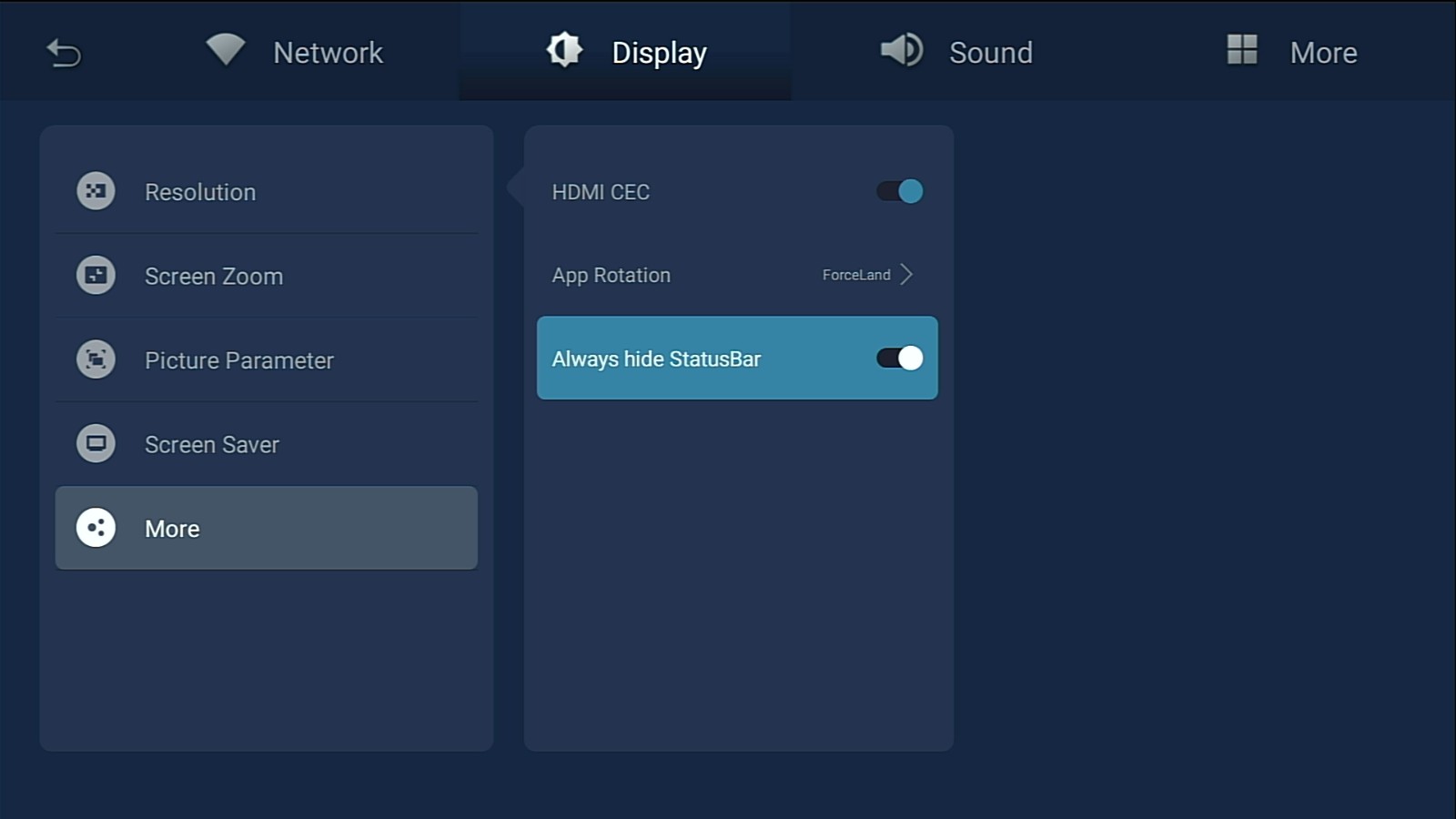1456x819 pixels.
Task: Click the Display brightness icon
Action: click(564, 50)
